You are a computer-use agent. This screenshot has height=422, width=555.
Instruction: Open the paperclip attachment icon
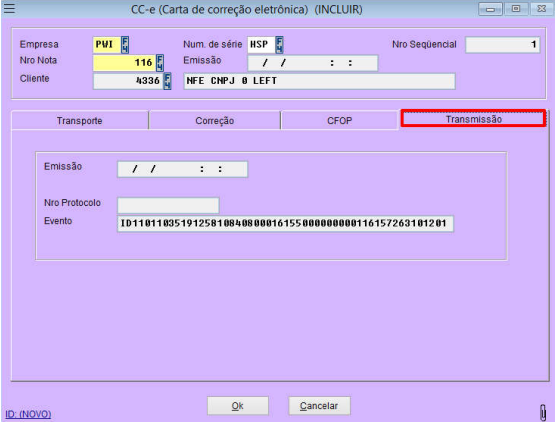pyautogui.click(x=543, y=412)
